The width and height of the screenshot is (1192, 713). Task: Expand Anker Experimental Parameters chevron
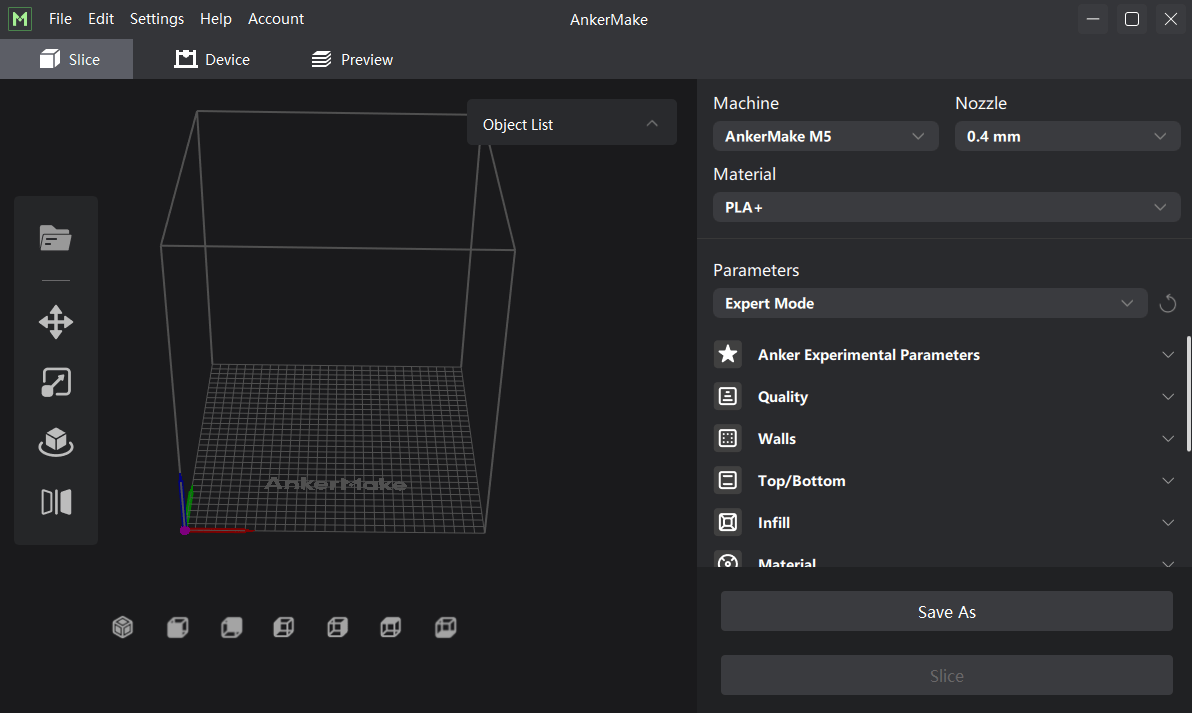click(1168, 355)
